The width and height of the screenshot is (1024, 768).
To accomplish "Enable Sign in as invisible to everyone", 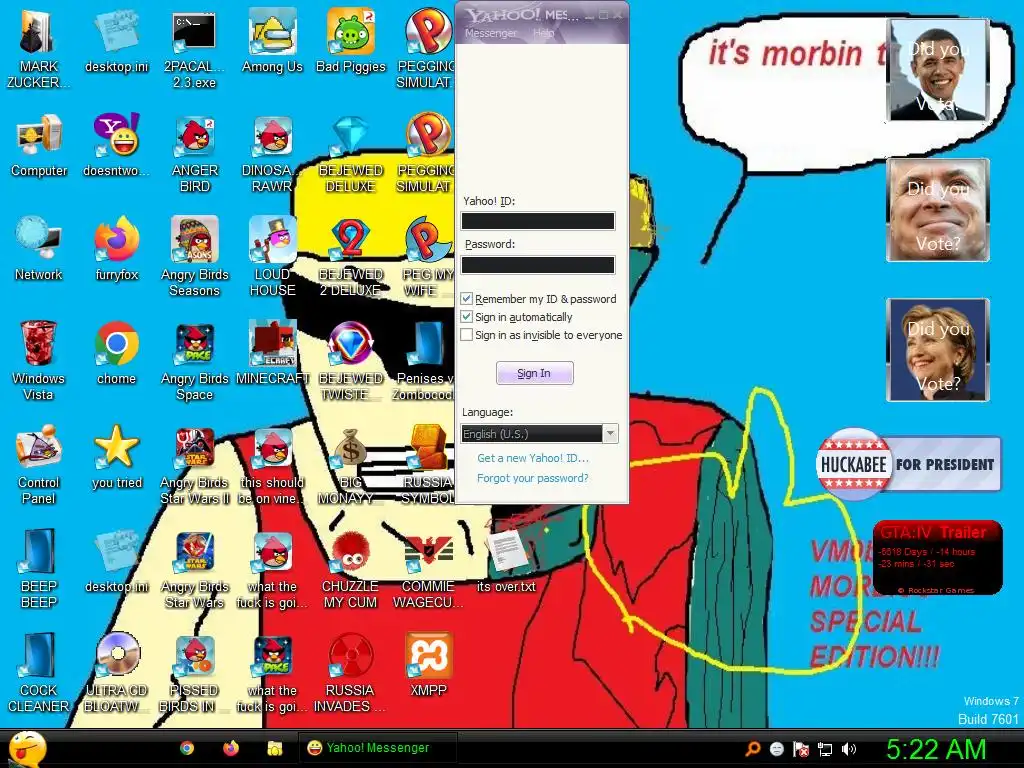I will [x=466, y=335].
